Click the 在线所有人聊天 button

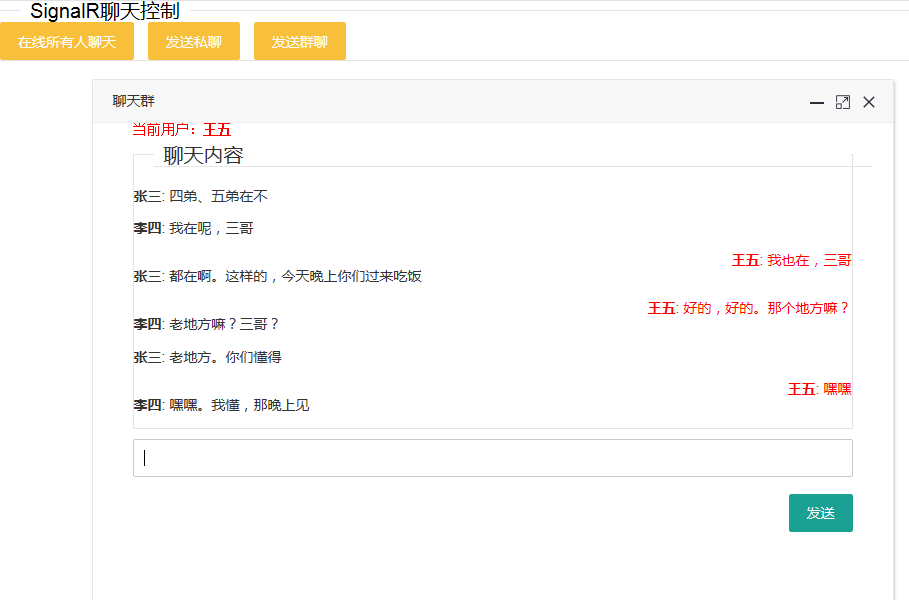point(67,41)
